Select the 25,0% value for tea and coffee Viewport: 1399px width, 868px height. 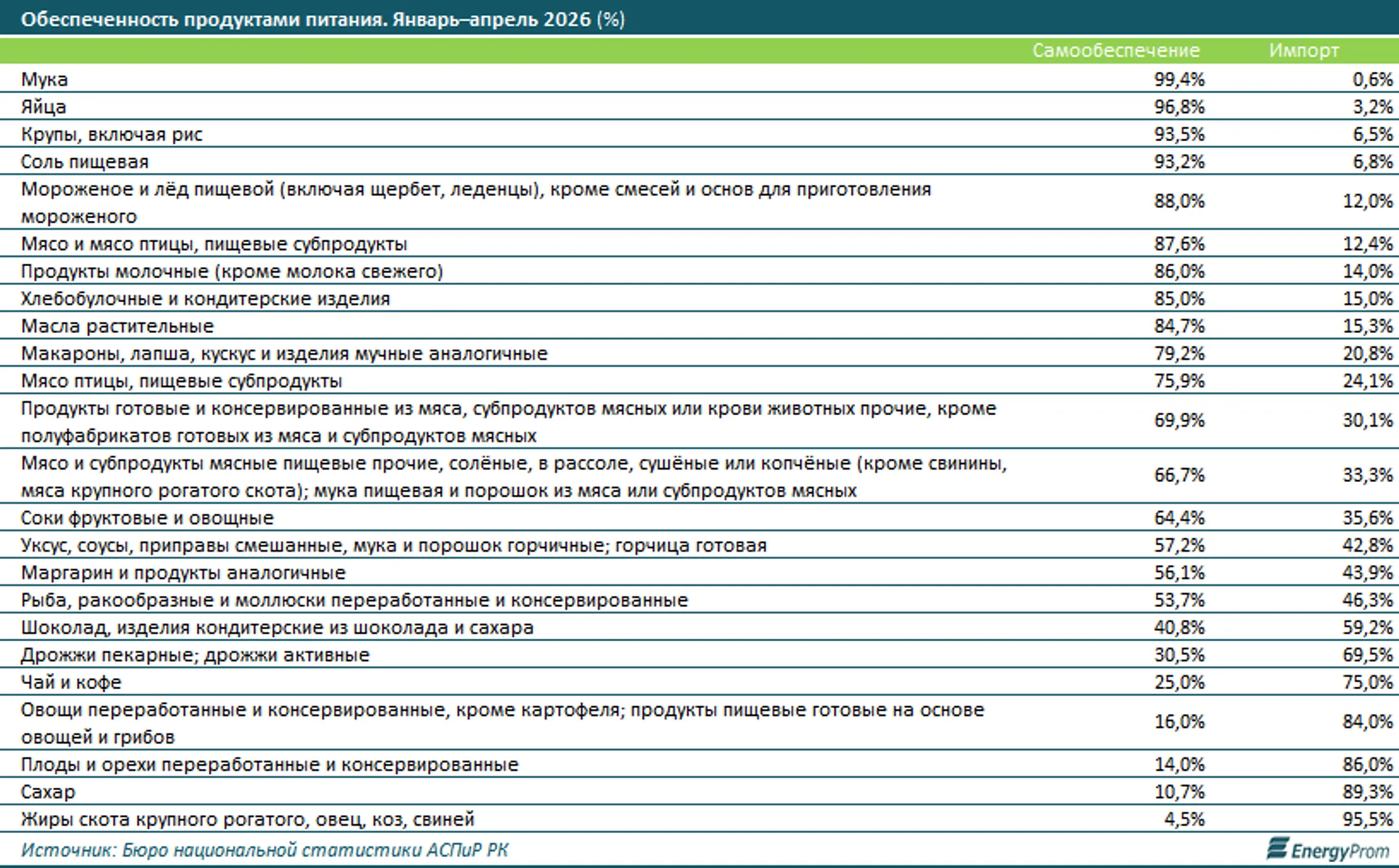click(x=1179, y=682)
